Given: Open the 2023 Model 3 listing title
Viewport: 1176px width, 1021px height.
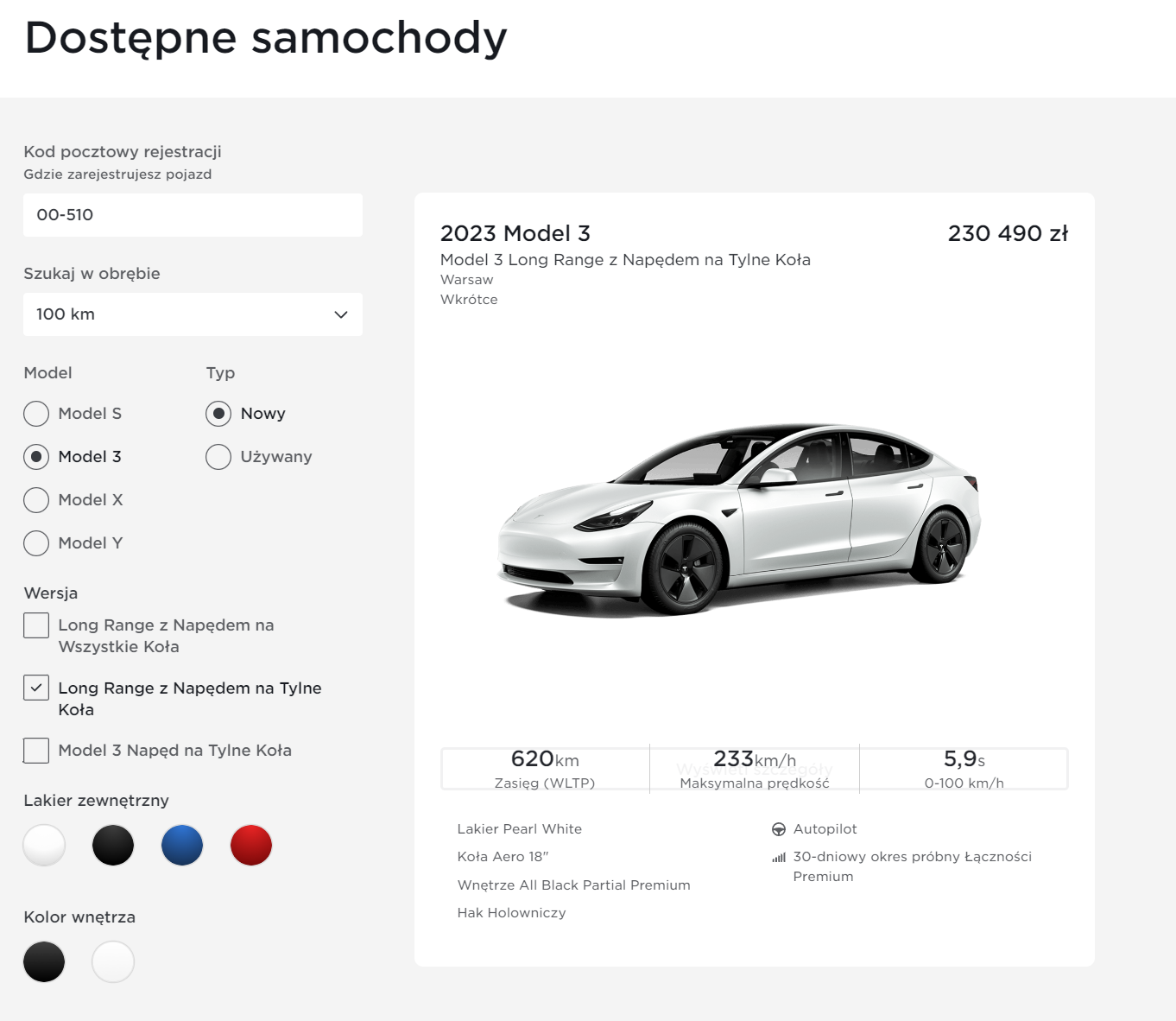Looking at the screenshot, I should point(515,233).
